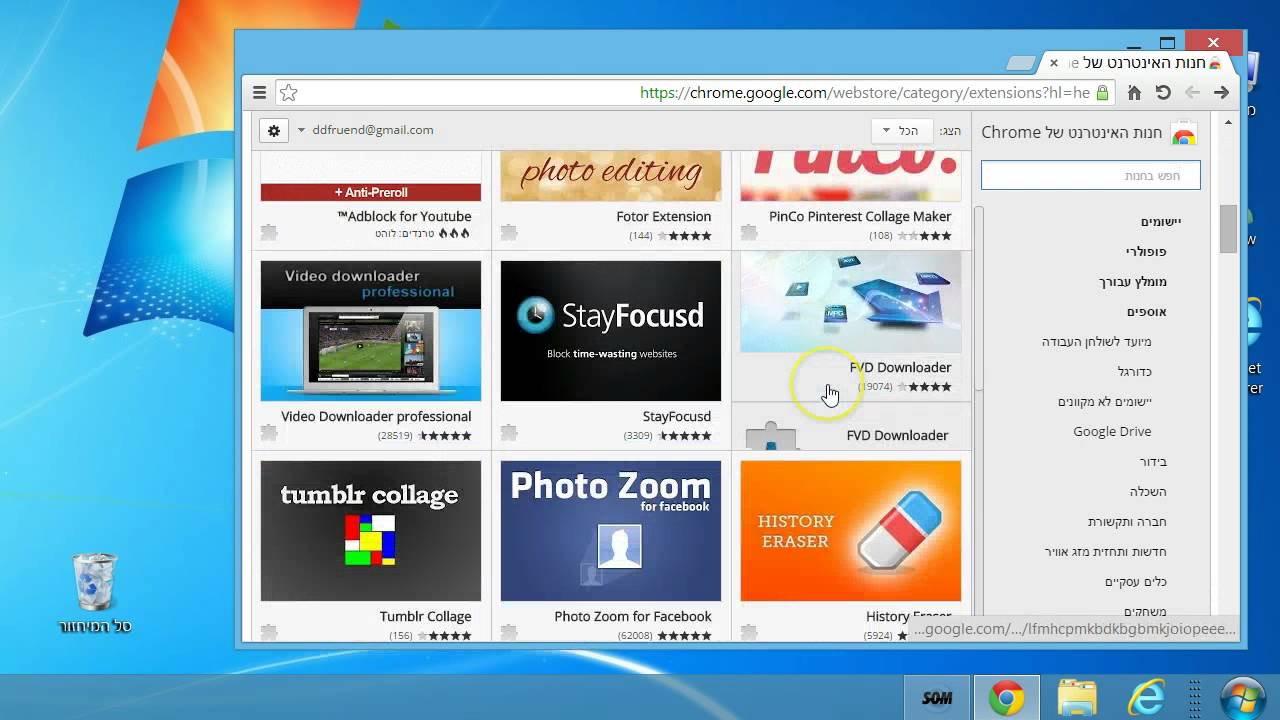Click the green padlock security icon
Image resolution: width=1280 pixels, height=720 pixels.
(x=1102, y=93)
